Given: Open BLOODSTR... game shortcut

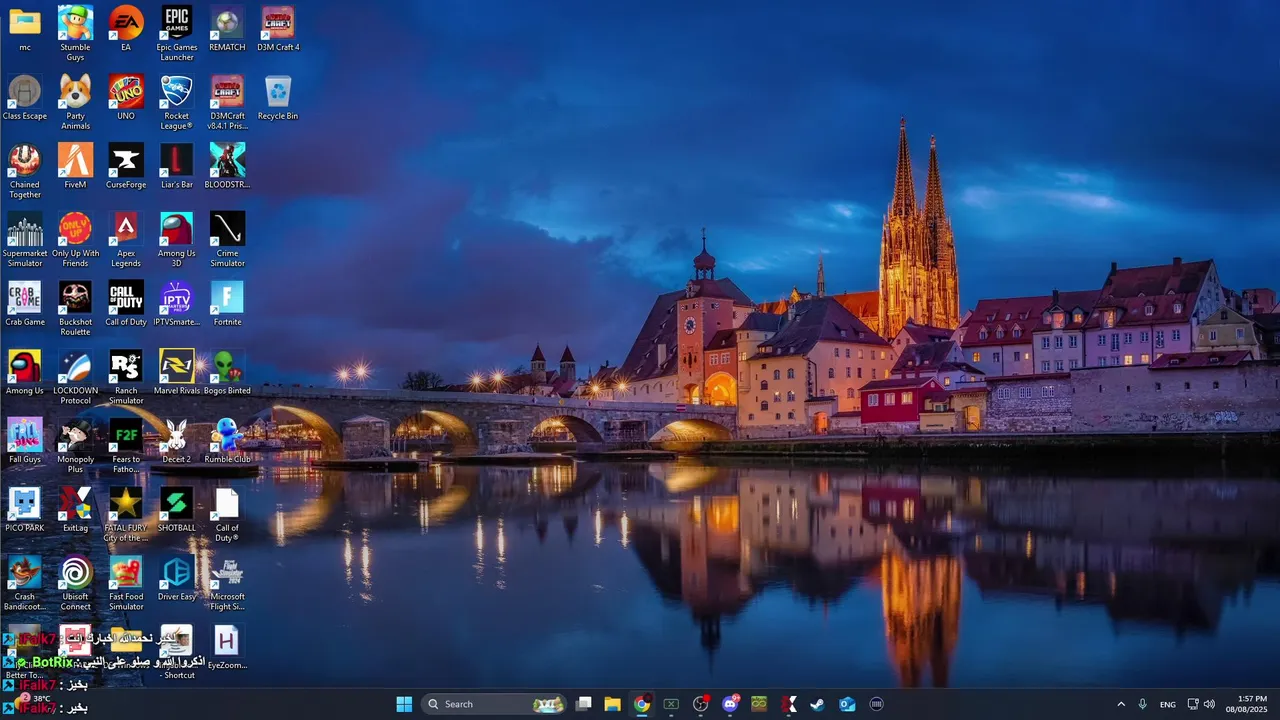Looking at the screenshot, I should pos(227,166).
